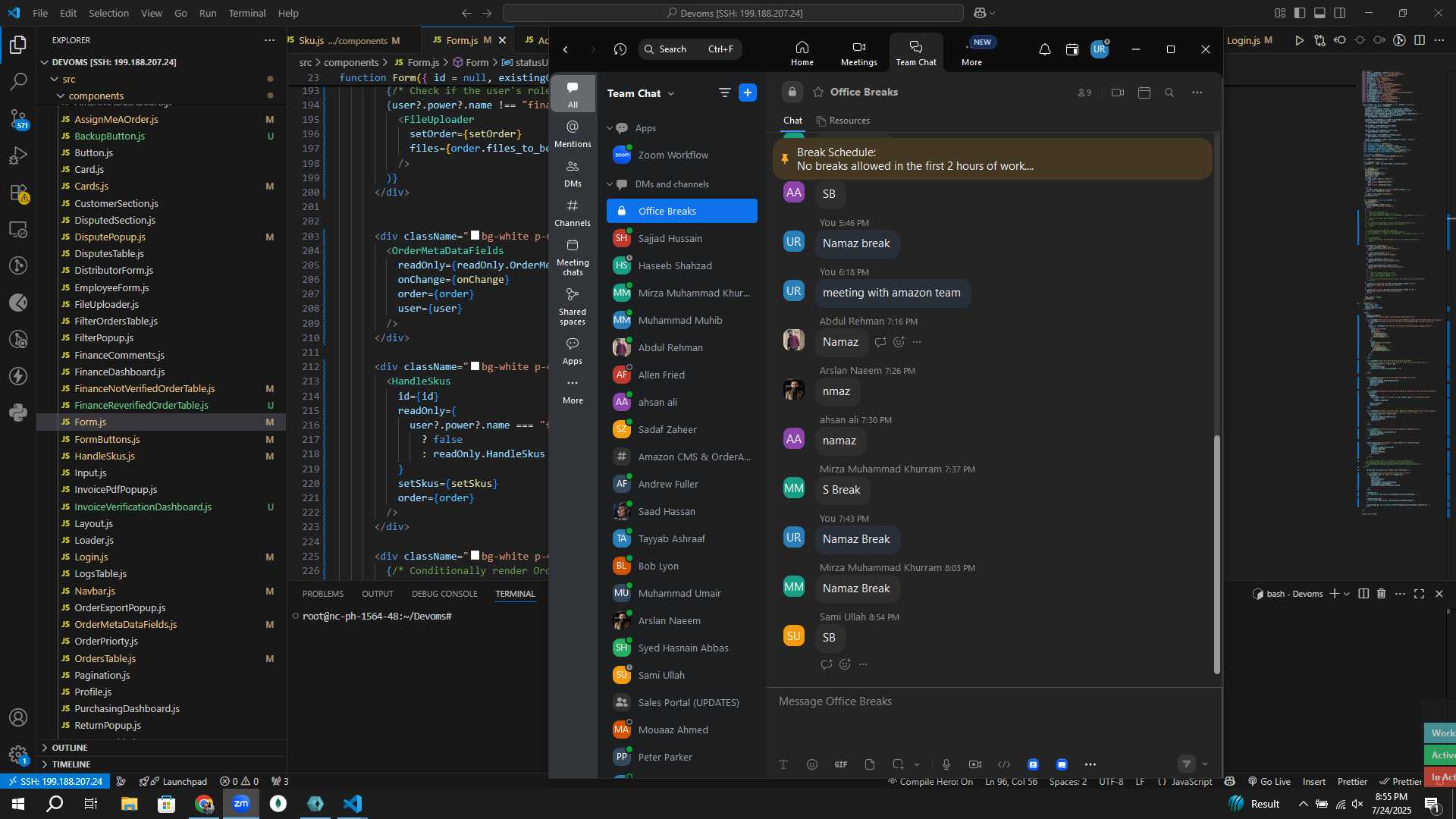Click the new chat plus button

(x=748, y=93)
